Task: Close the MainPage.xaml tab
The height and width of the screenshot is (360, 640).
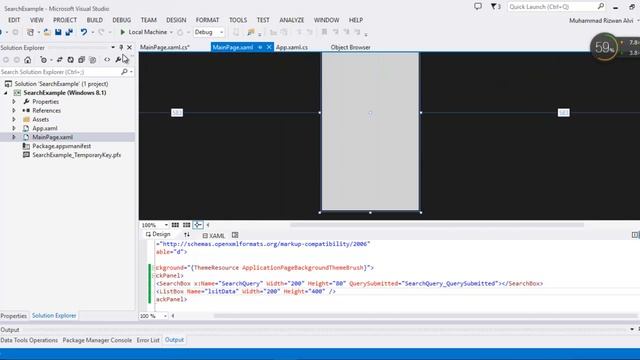Action: [x=269, y=47]
